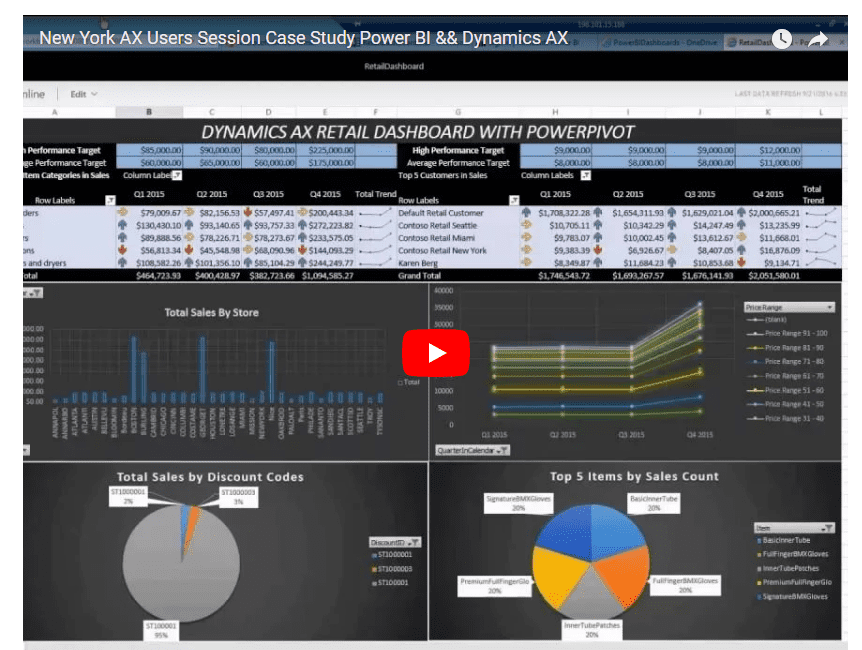Select column B header

point(149,112)
